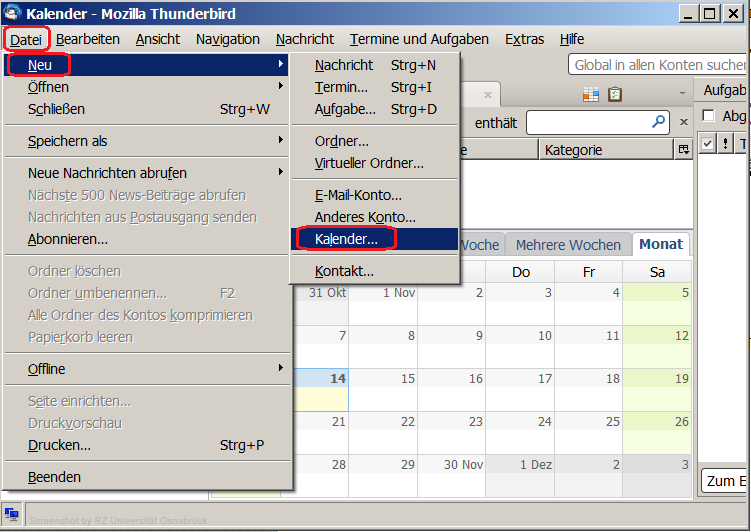This screenshot has width=751, height=532.
Task: Select day 10 in the calendar grid
Action: click(x=520, y=347)
